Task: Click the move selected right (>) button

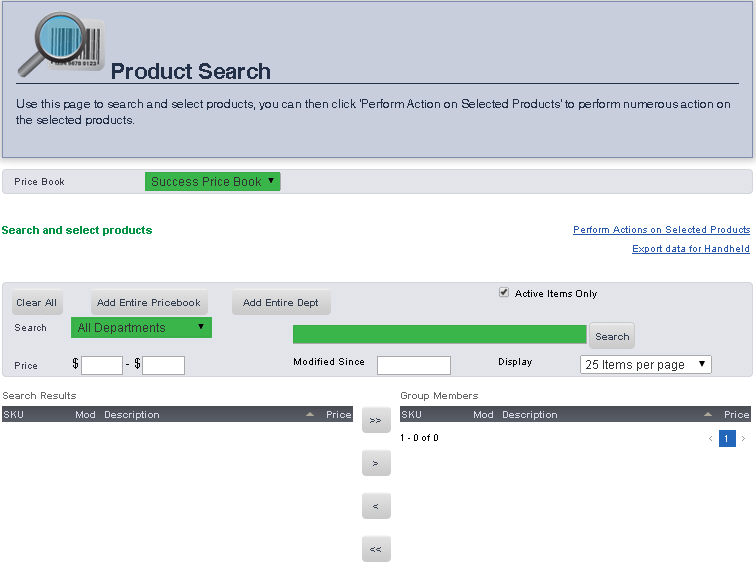Action: point(375,464)
